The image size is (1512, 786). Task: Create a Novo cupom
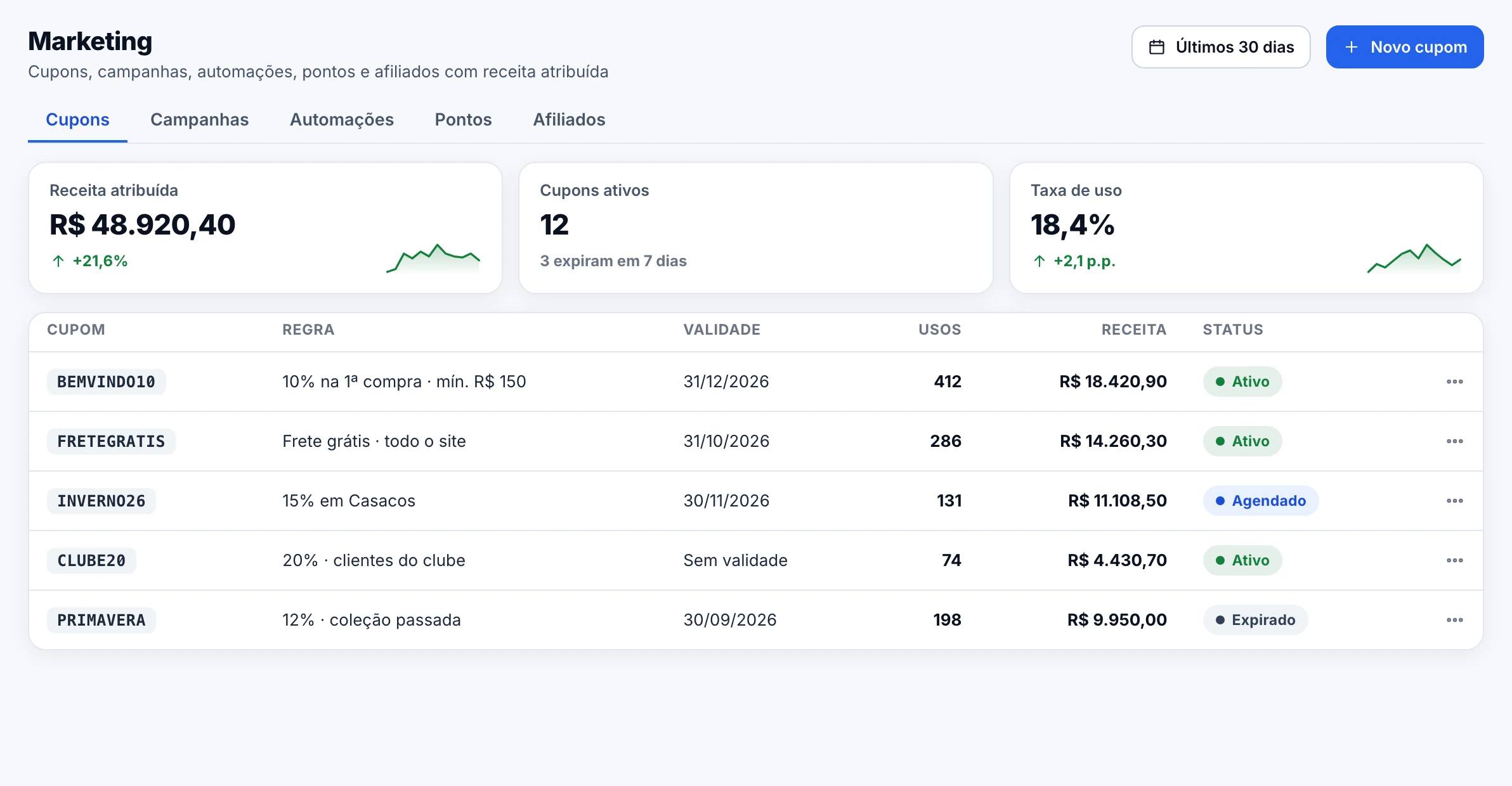pyautogui.click(x=1405, y=47)
